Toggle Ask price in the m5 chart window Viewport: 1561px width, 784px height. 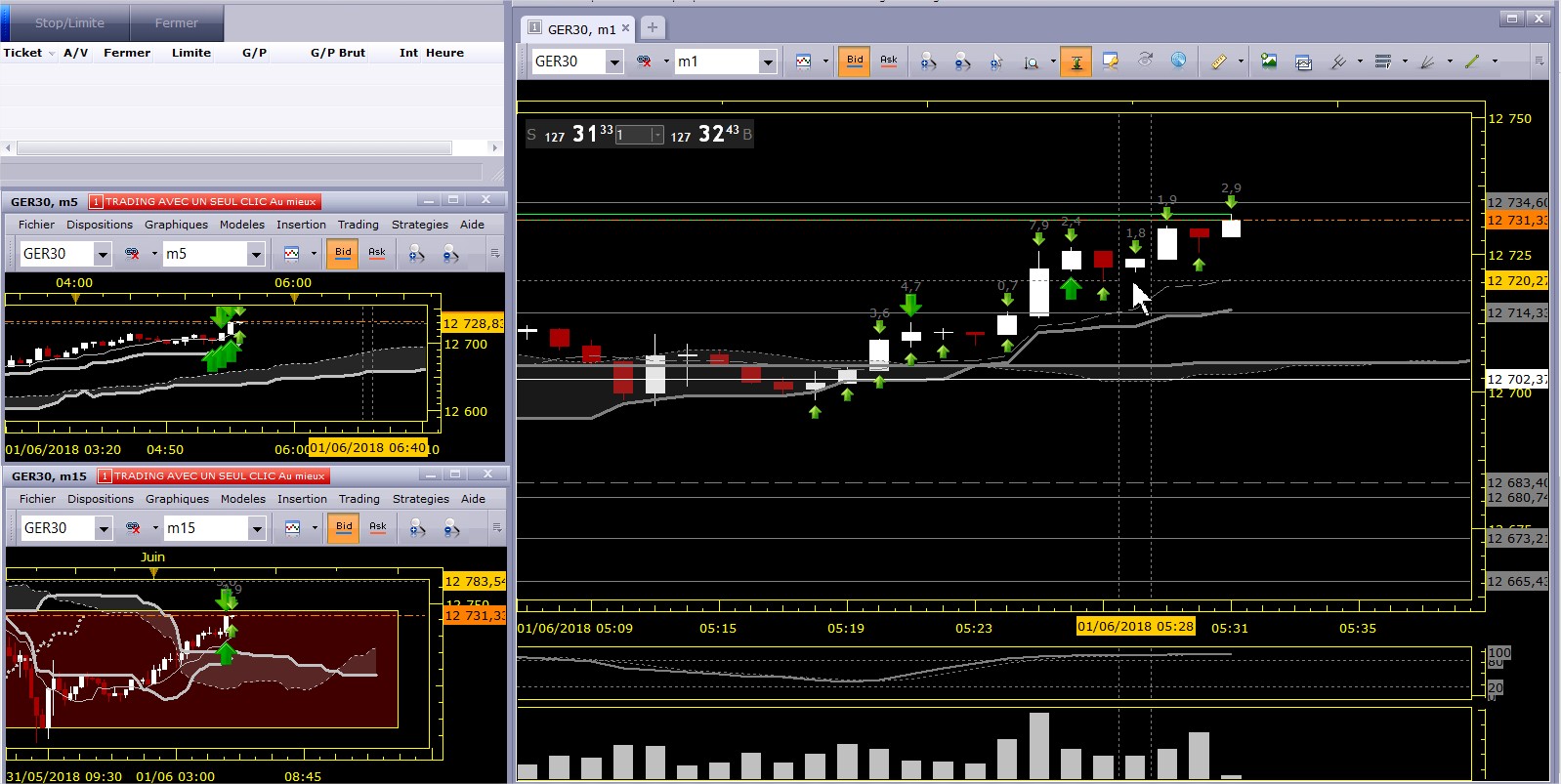point(377,254)
